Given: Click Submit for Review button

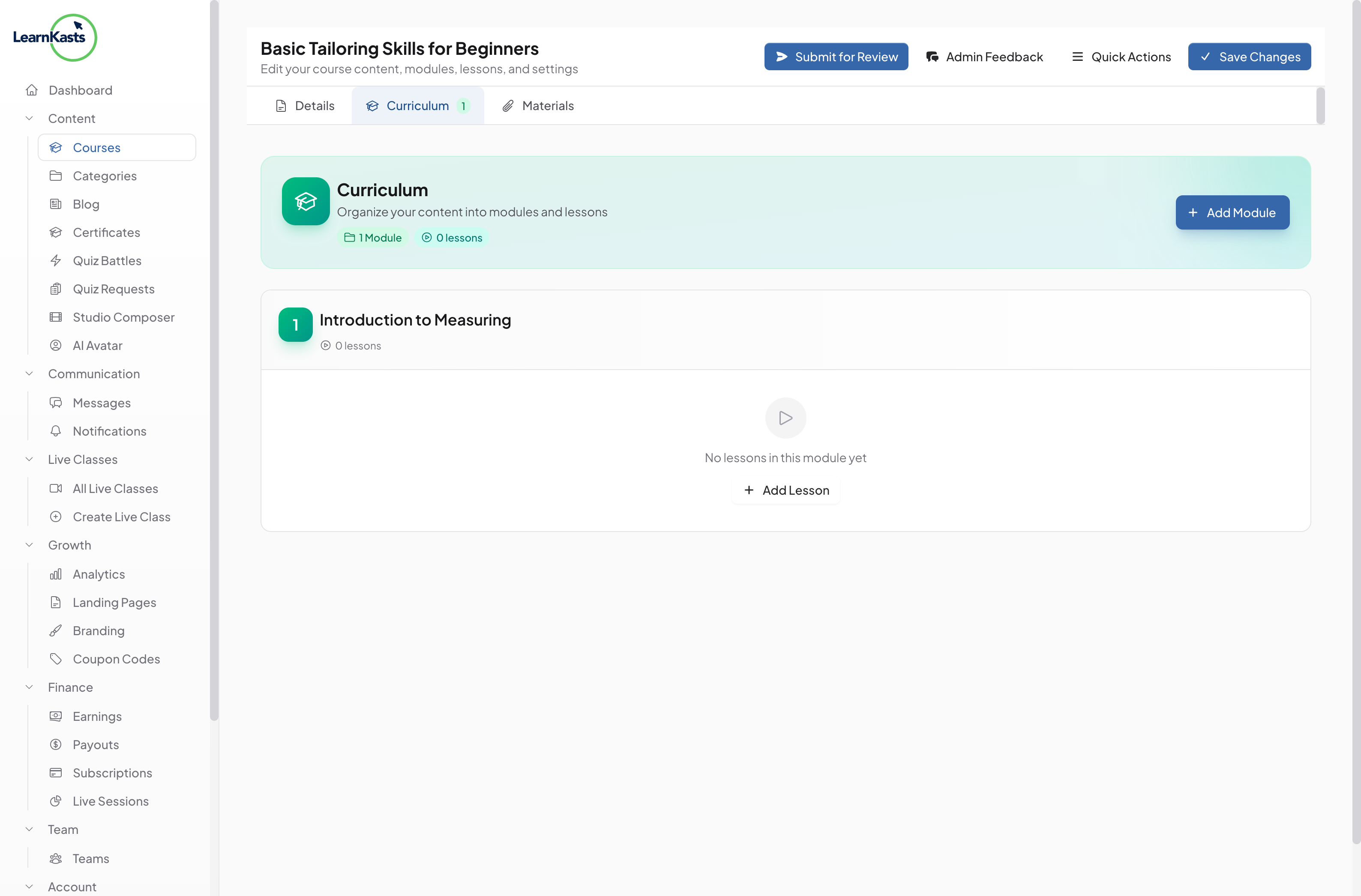Looking at the screenshot, I should coord(836,57).
